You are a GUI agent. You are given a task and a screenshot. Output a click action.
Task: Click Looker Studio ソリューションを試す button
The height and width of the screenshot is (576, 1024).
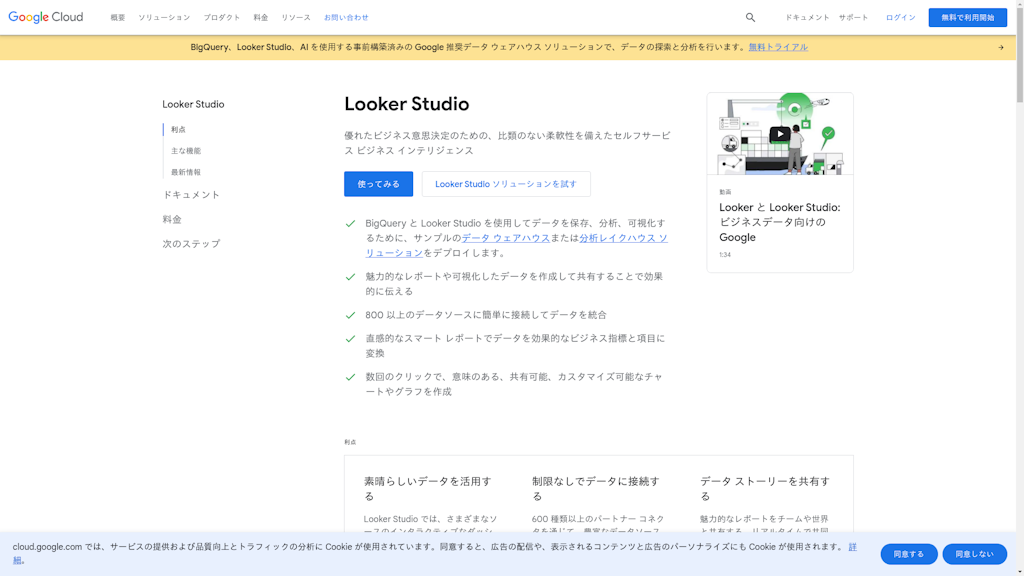coord(505,184)
